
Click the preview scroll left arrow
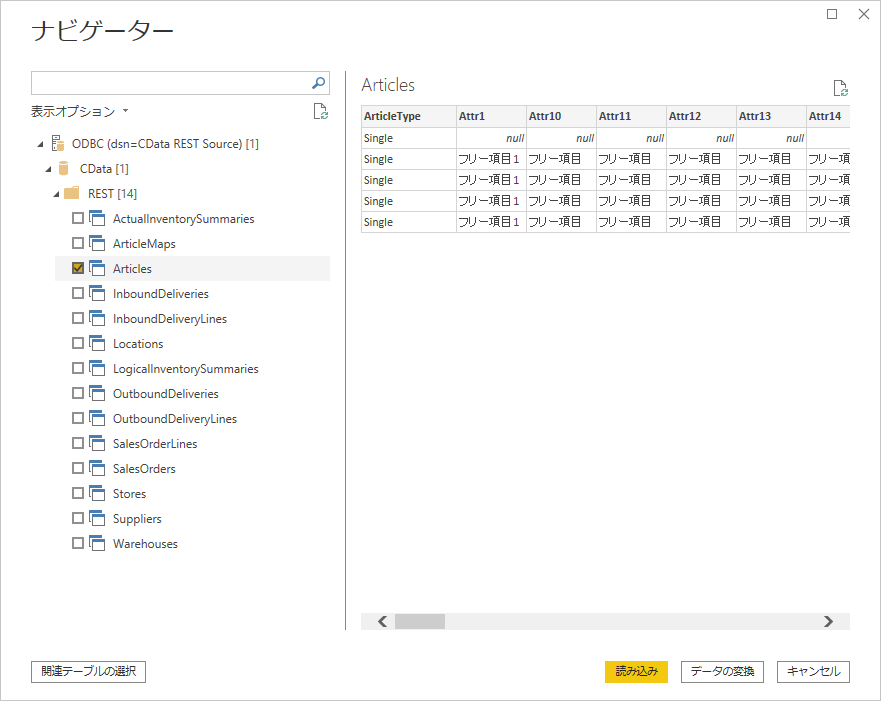(x=383, y=621)
